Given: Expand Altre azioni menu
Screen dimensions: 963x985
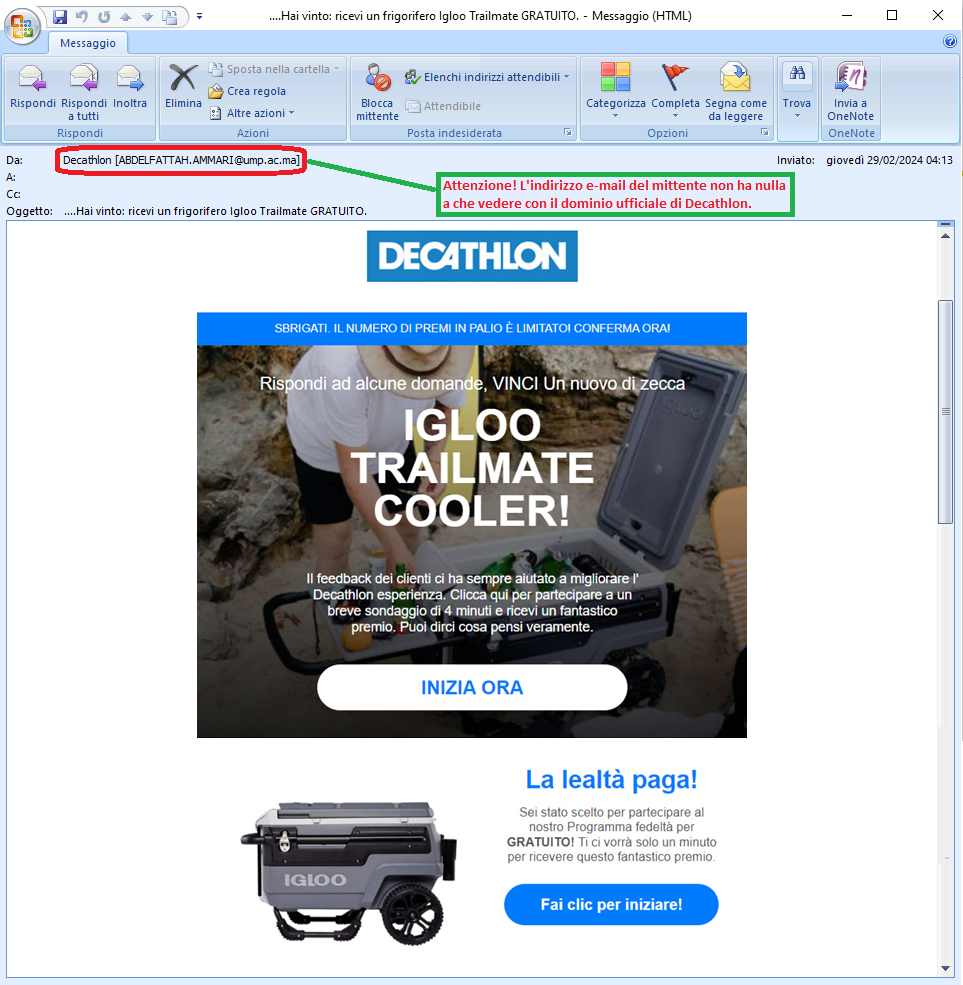Looking at the screenshot, I should (x=252, y=113).
